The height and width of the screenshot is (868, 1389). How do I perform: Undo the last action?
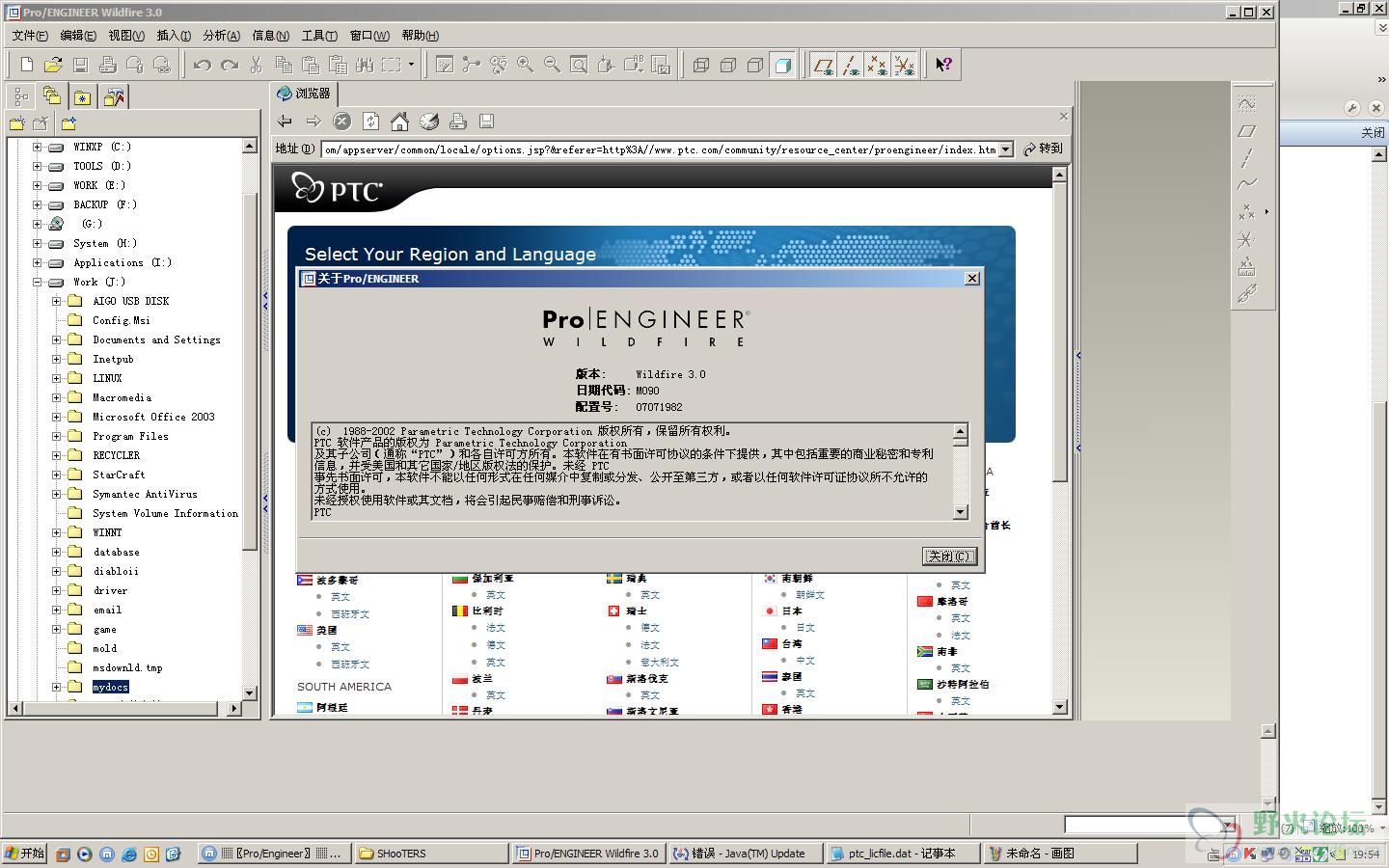point(203,65)
